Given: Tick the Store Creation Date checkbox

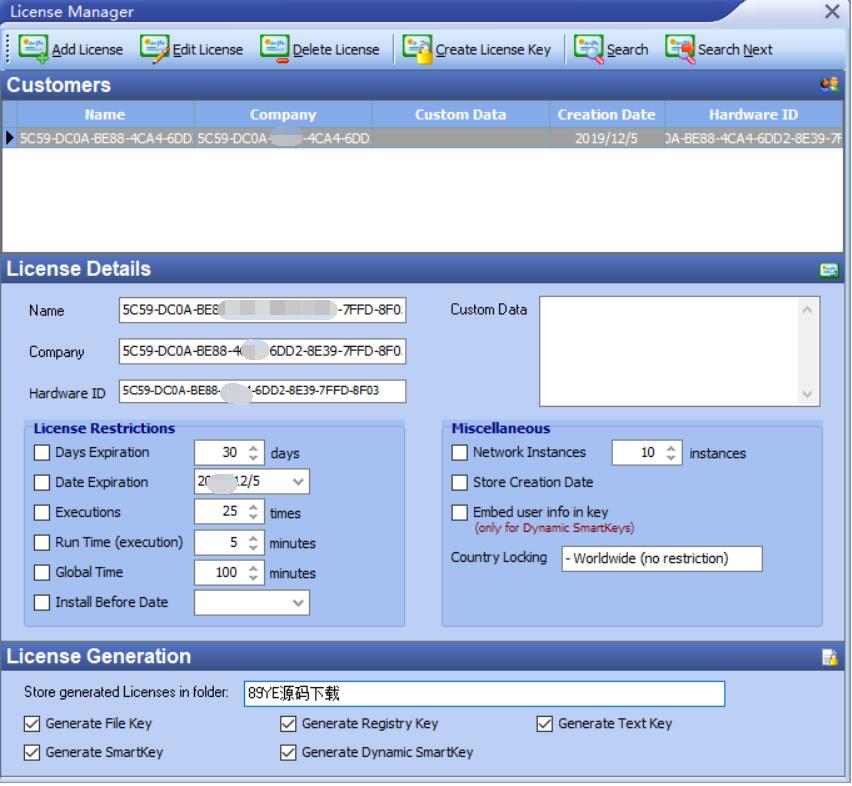Looking at the screenshot, I should click(x=459, y=482).
